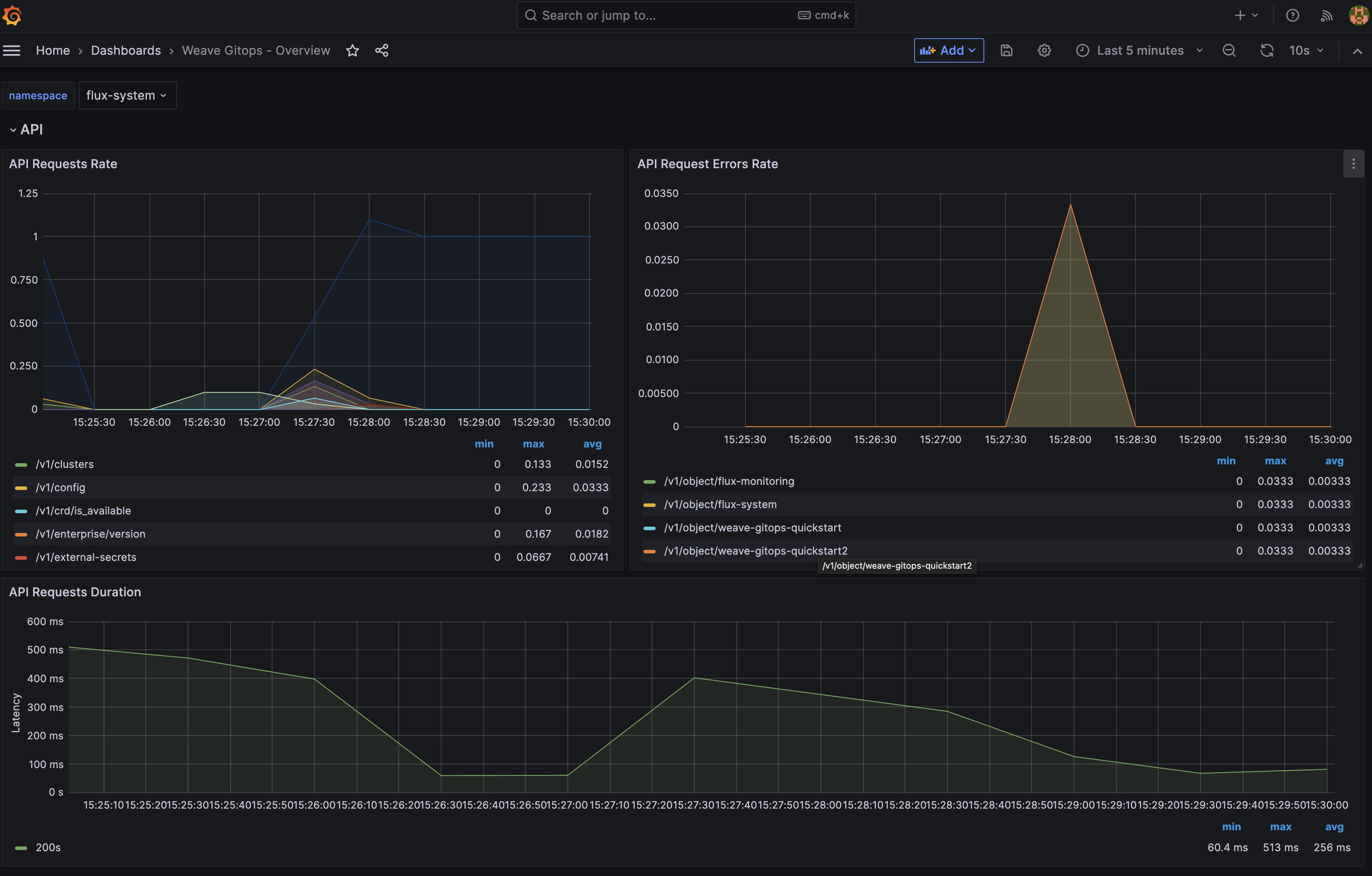
Task: Open the plus new-item menu
Action: (1246, 15)
